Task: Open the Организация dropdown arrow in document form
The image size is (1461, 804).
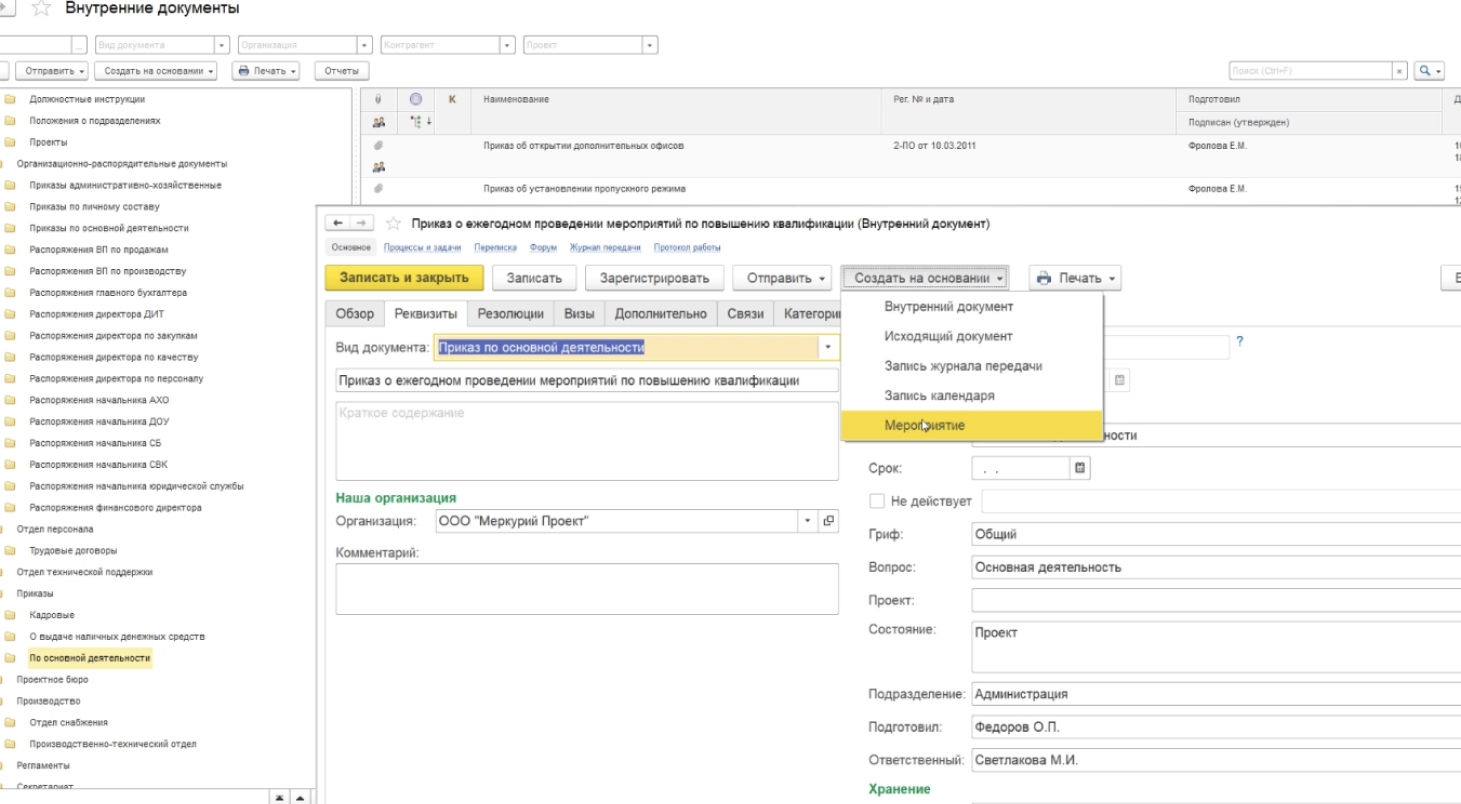Action: [x=809, y=521]
